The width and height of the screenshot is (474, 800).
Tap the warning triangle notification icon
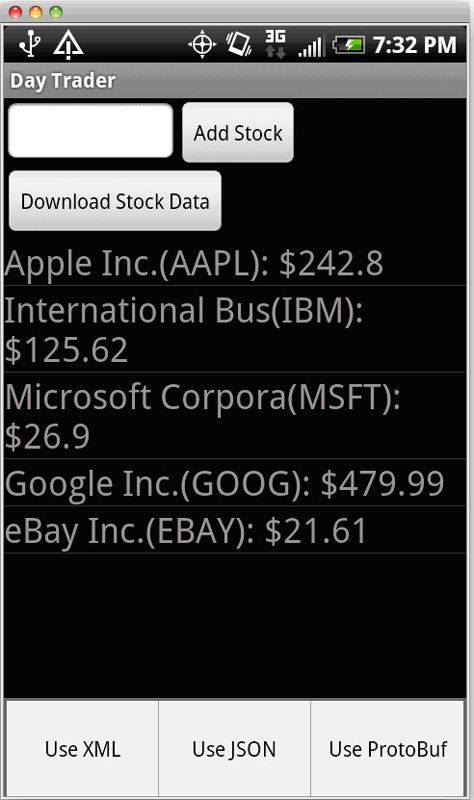[x=68, y=44]
